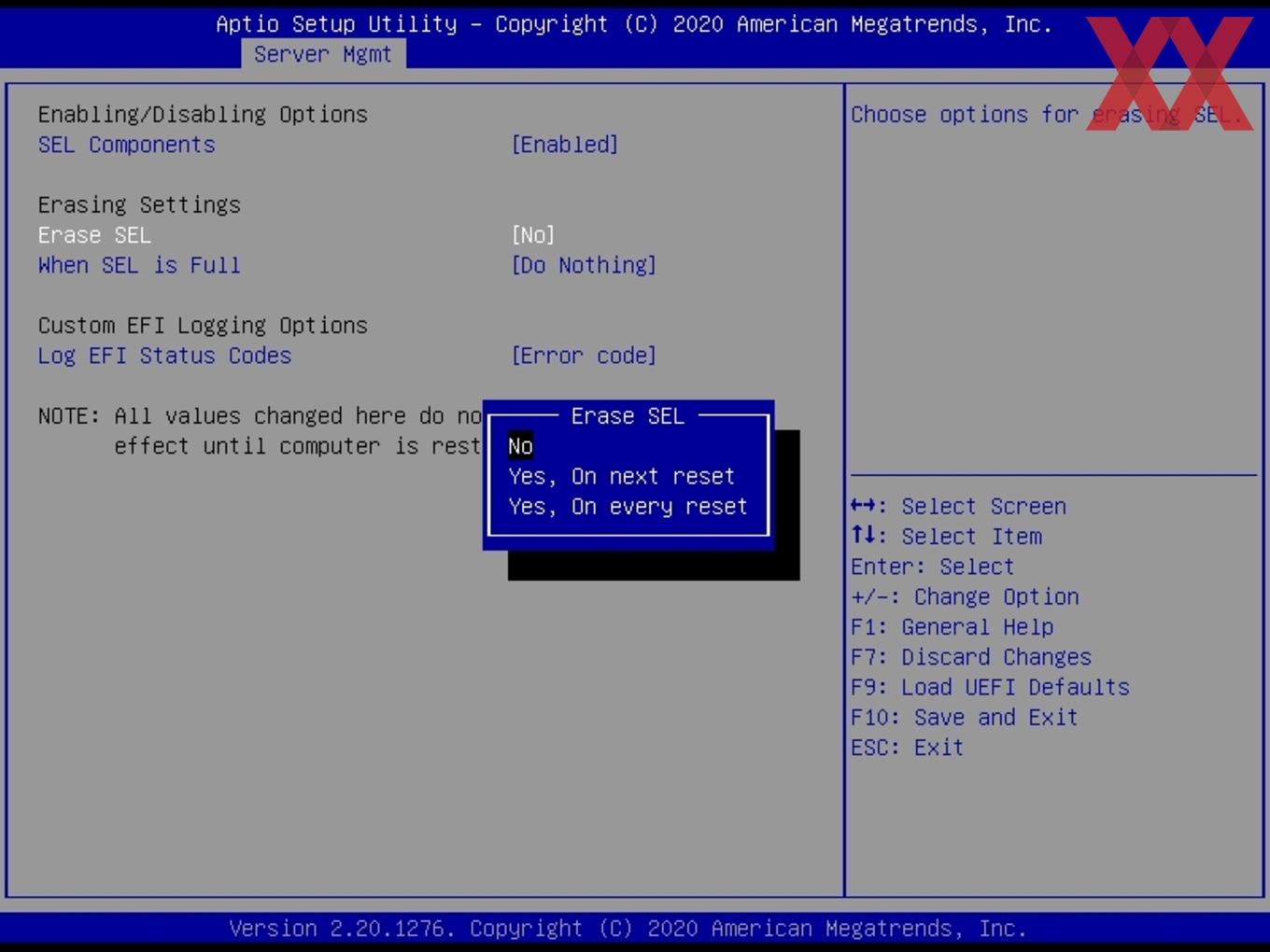The height and width of the screenshot is (952, 1270).
Task: Click the +/-: Change Option hint
Action: 965,596
